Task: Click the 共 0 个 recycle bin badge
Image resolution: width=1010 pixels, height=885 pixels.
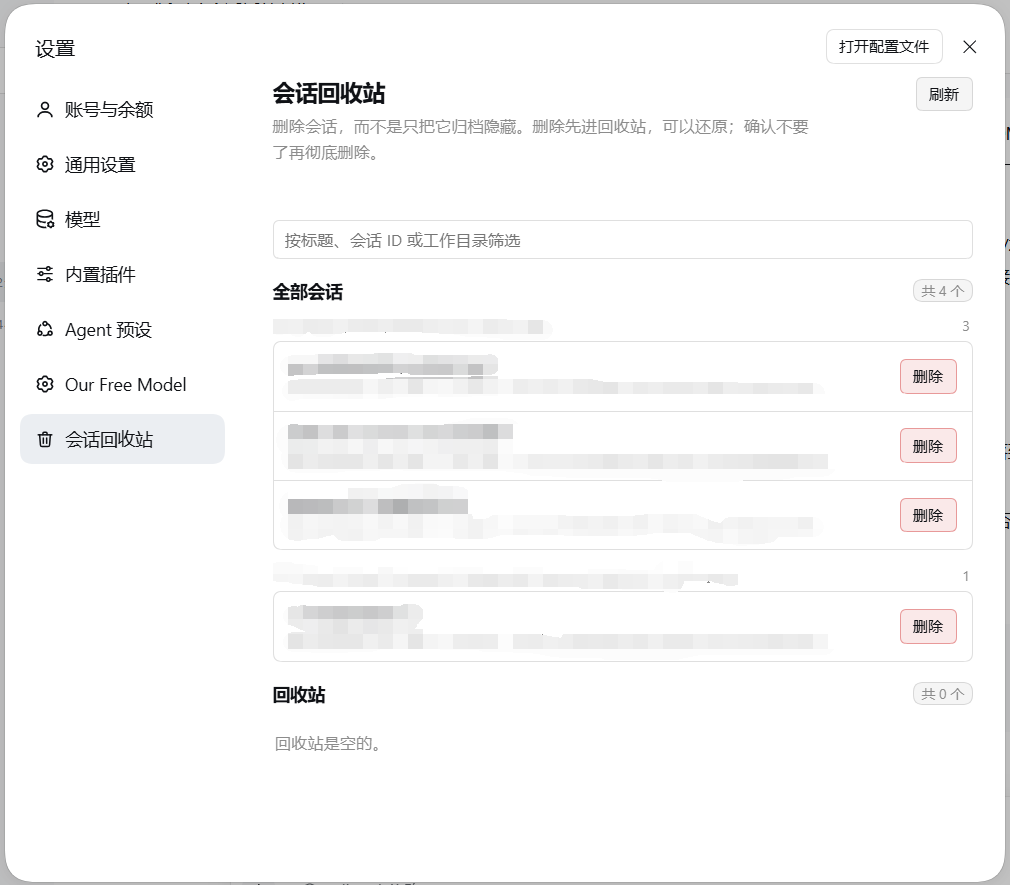Action: pos(942,694)
